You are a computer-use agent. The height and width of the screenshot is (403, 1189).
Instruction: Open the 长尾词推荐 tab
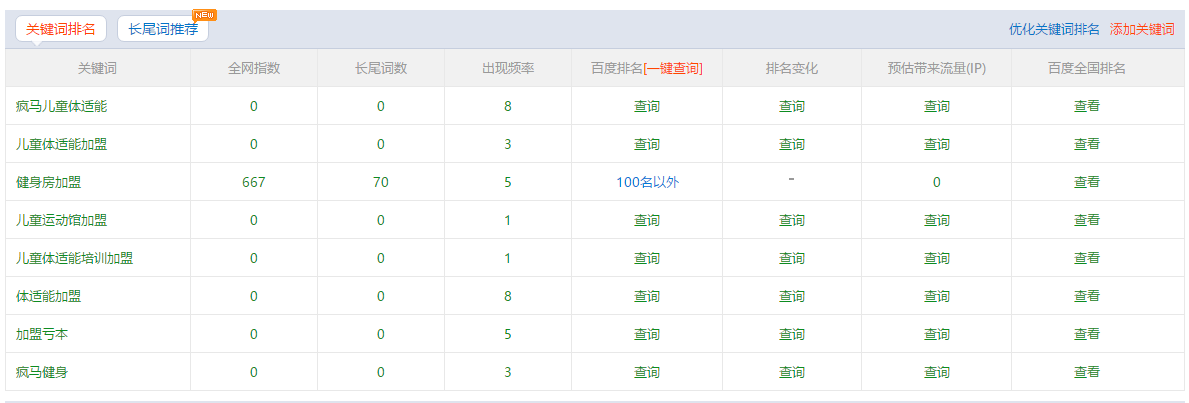[x=163, y=29]
